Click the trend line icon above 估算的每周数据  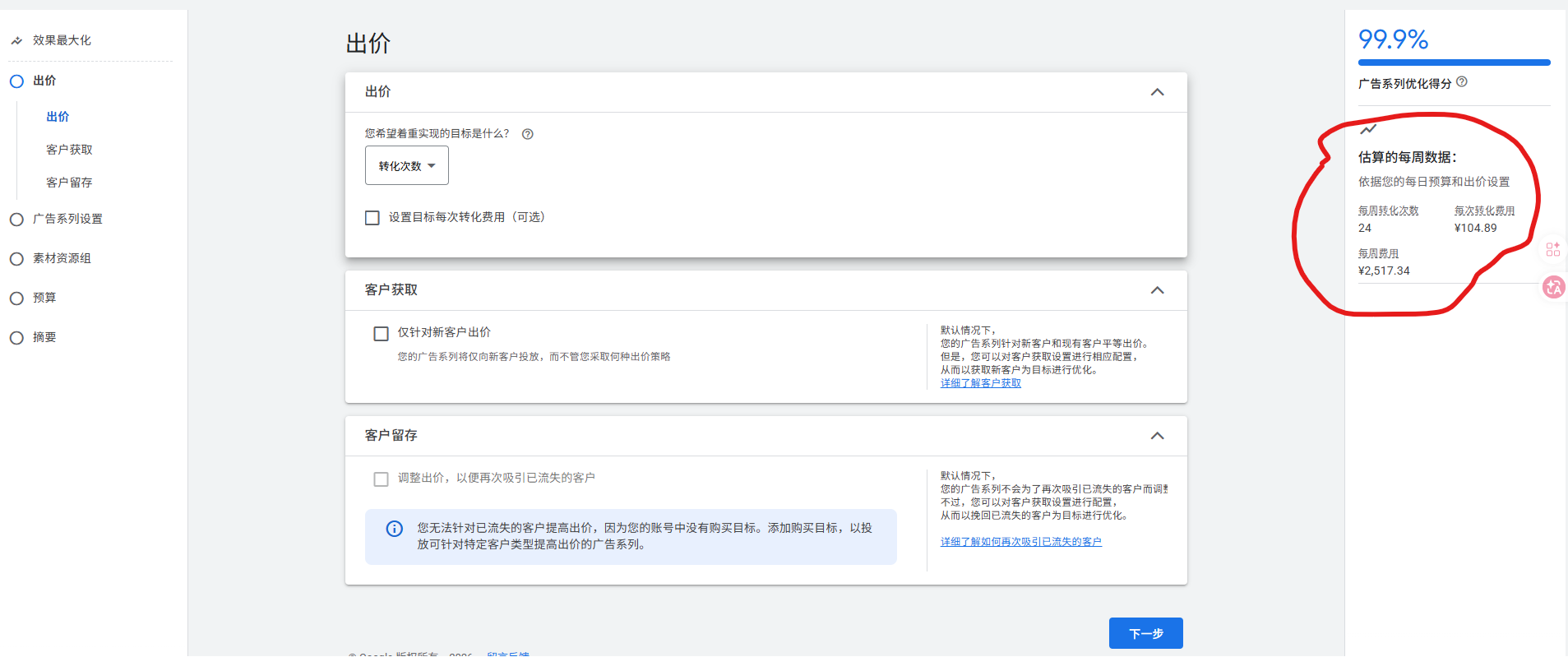coord(1367,129)
